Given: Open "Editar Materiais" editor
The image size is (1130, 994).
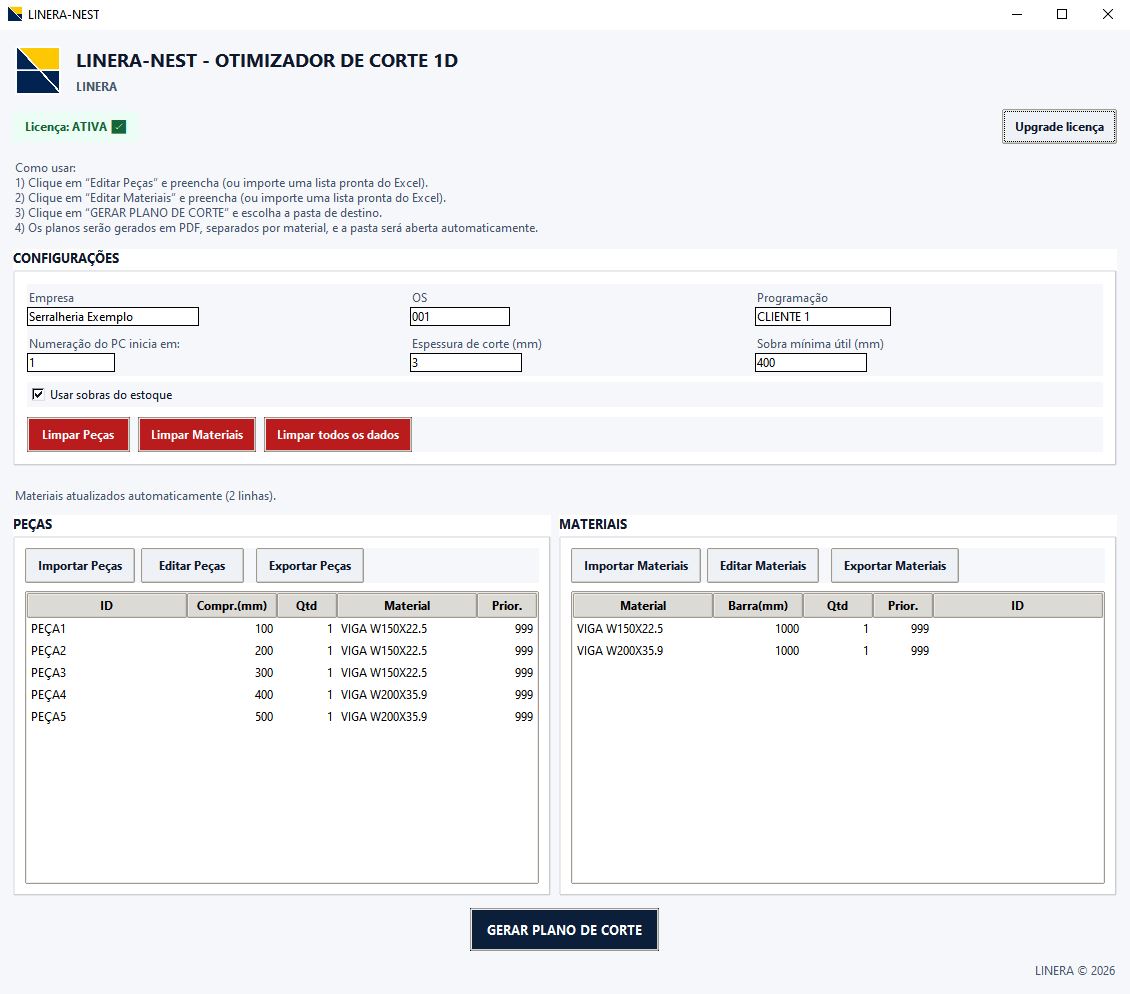Looking at the screenshot, I should pyautogui.click(x=763, y=565).
